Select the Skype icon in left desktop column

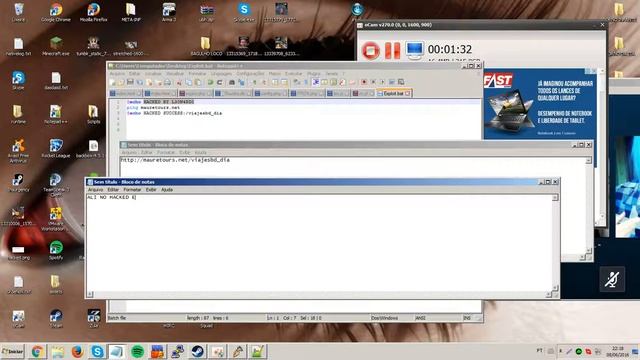(18, 80)
